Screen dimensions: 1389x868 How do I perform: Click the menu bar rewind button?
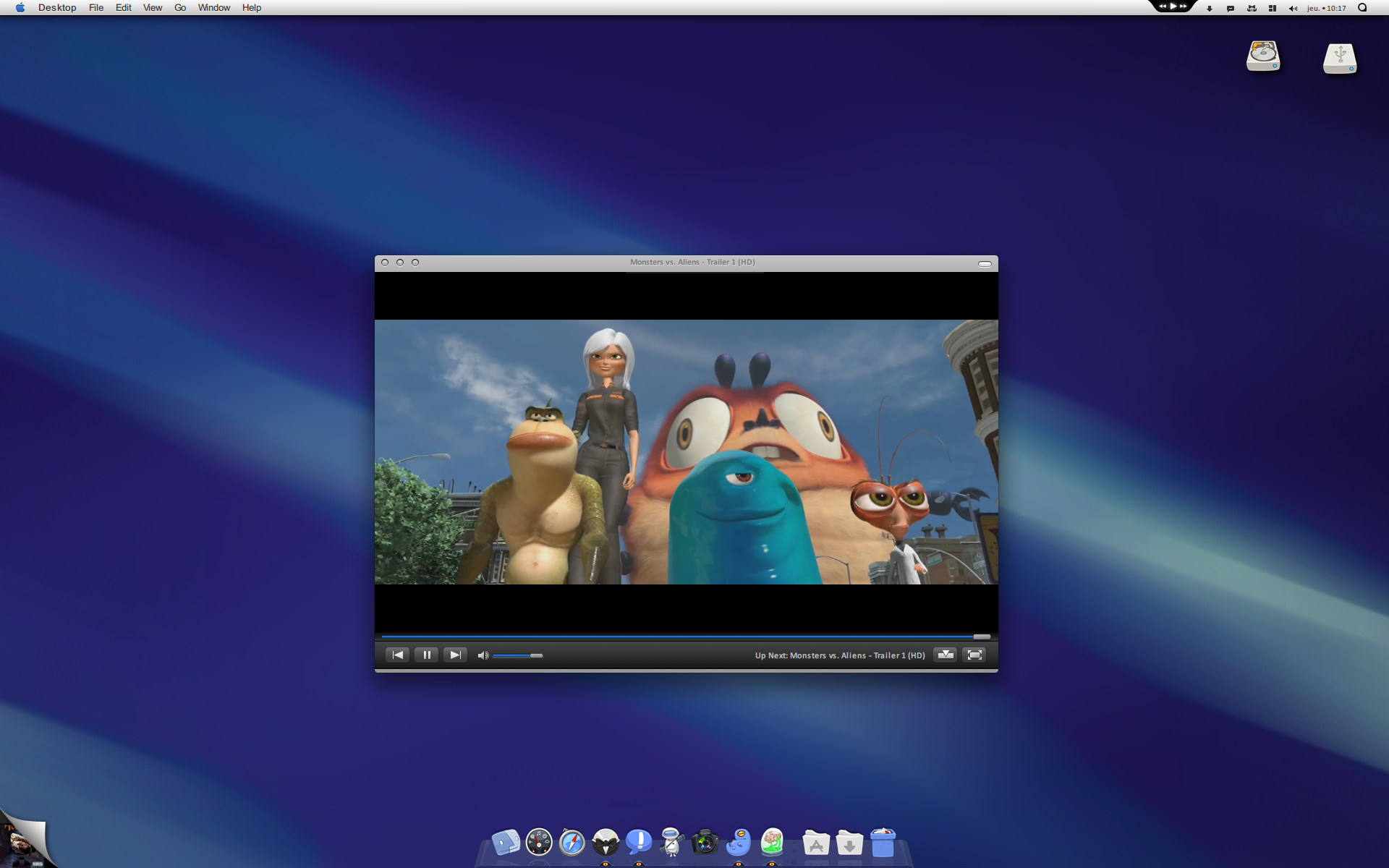click(1163, 6)
